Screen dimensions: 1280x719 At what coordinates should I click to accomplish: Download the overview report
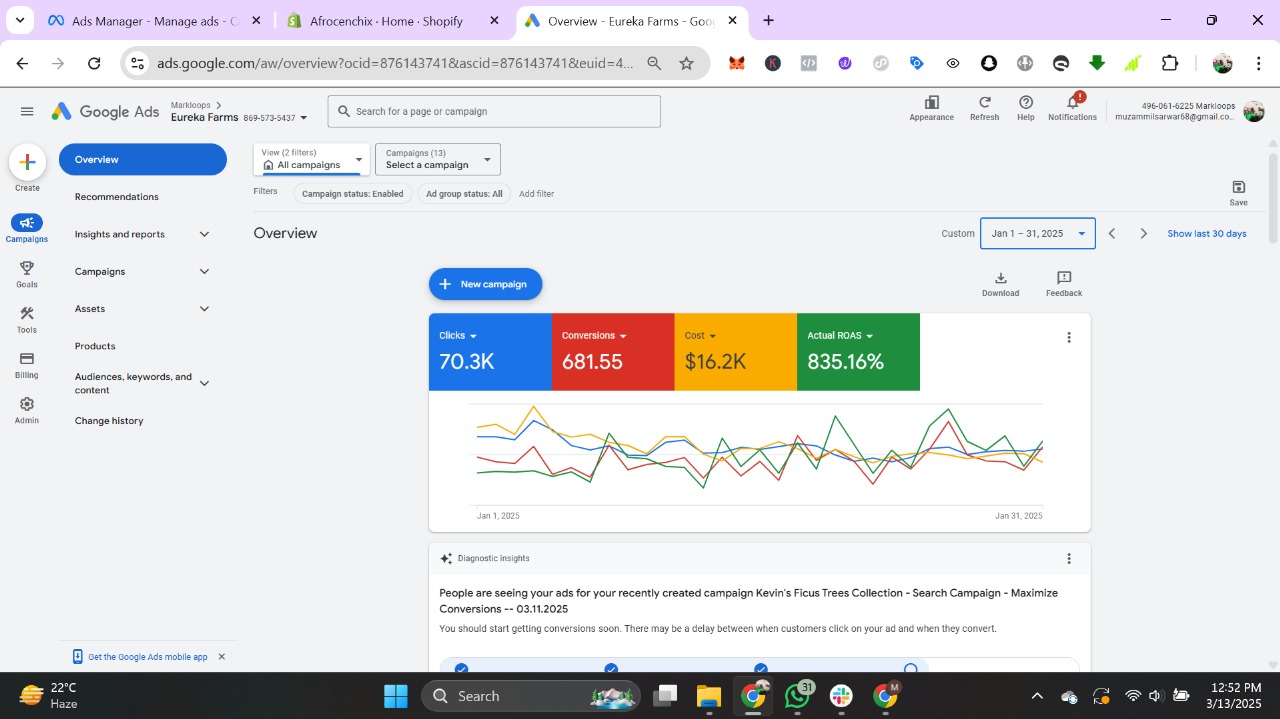pos(1000,284)
